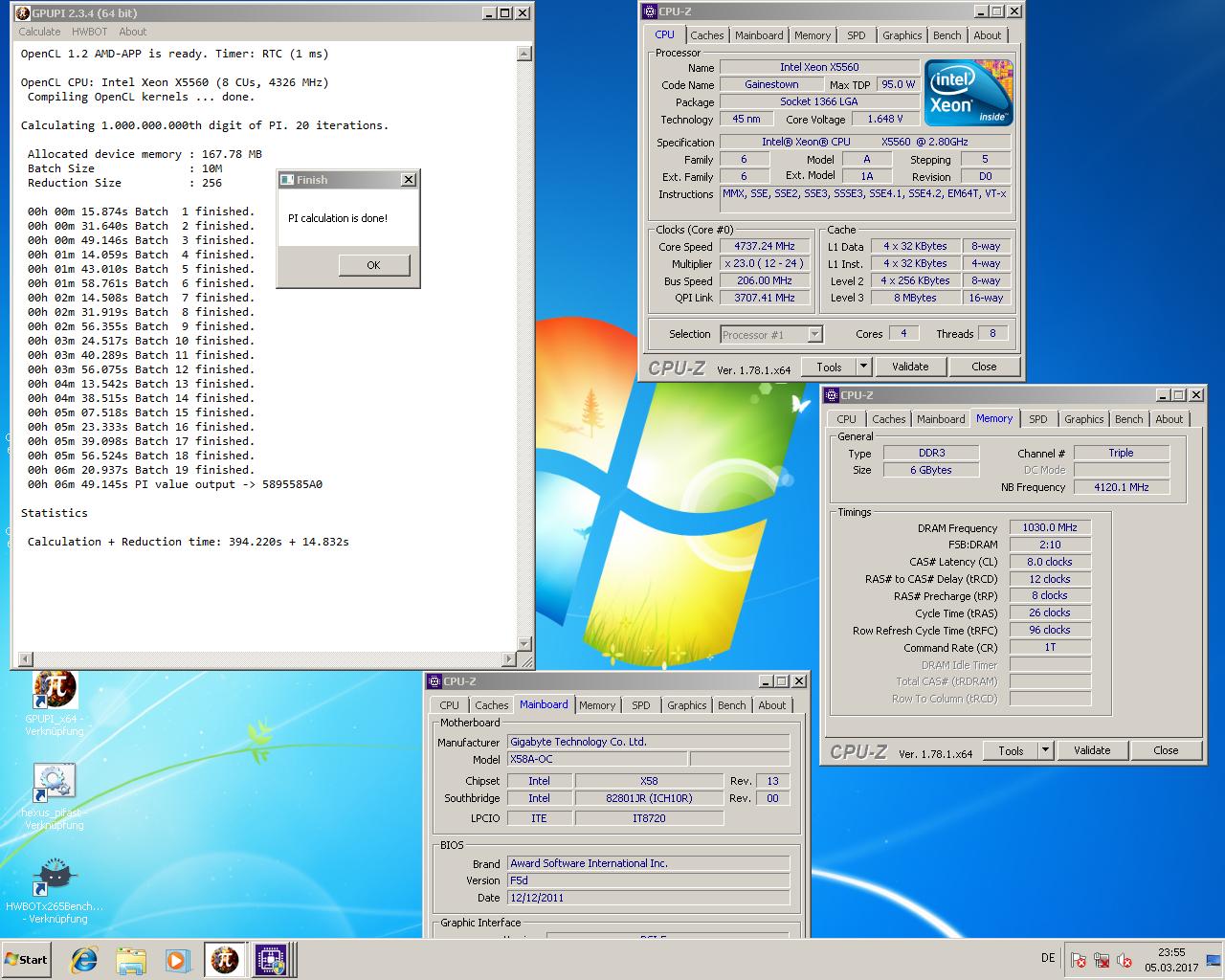This screenshot has width=1225, height=980.
Task: Open the Processor #1 selection dropdown
Action: click(771, 334)
